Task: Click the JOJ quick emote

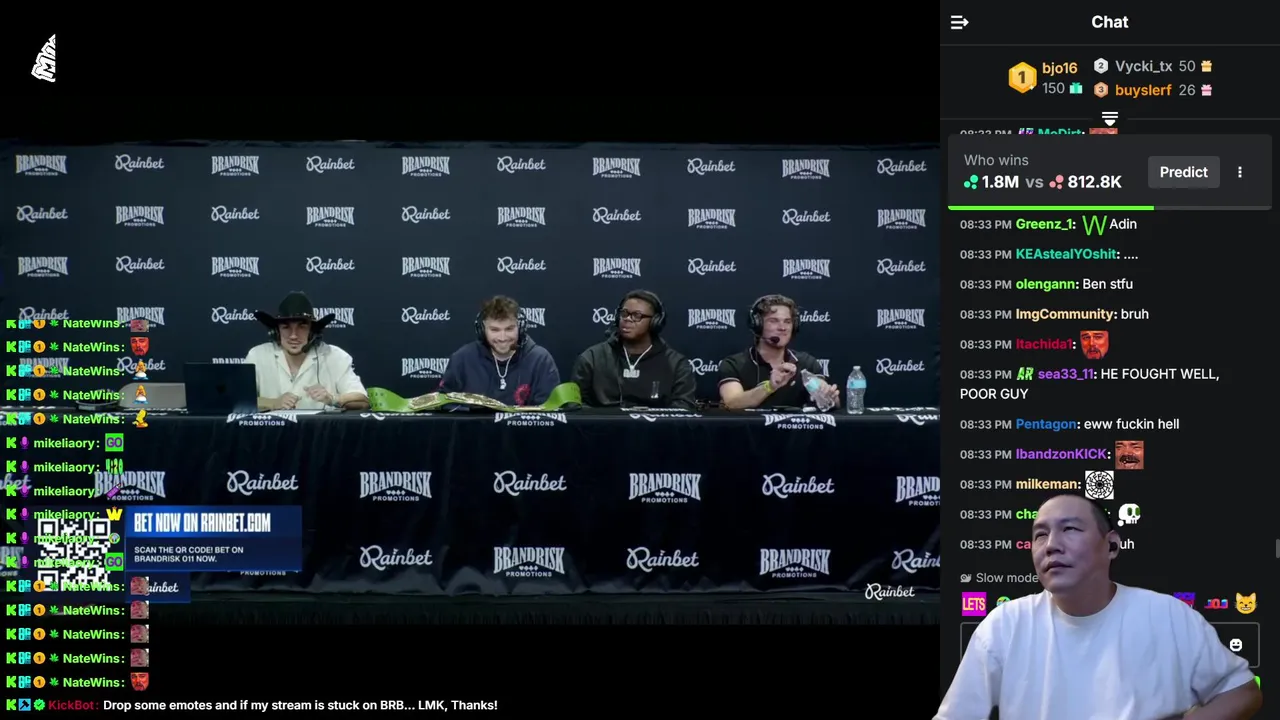Action: click(x=1216, y=603)
